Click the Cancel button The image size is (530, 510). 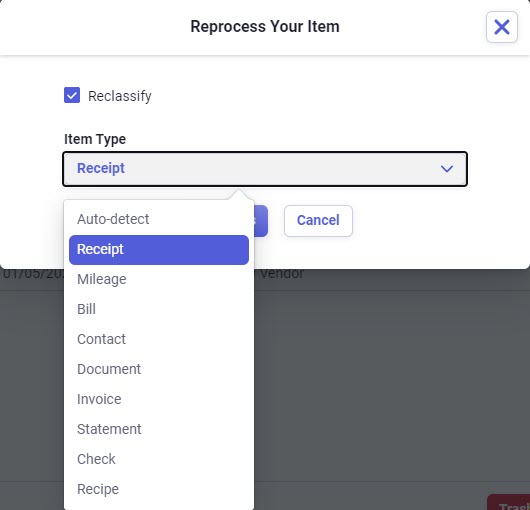(318, 221)
